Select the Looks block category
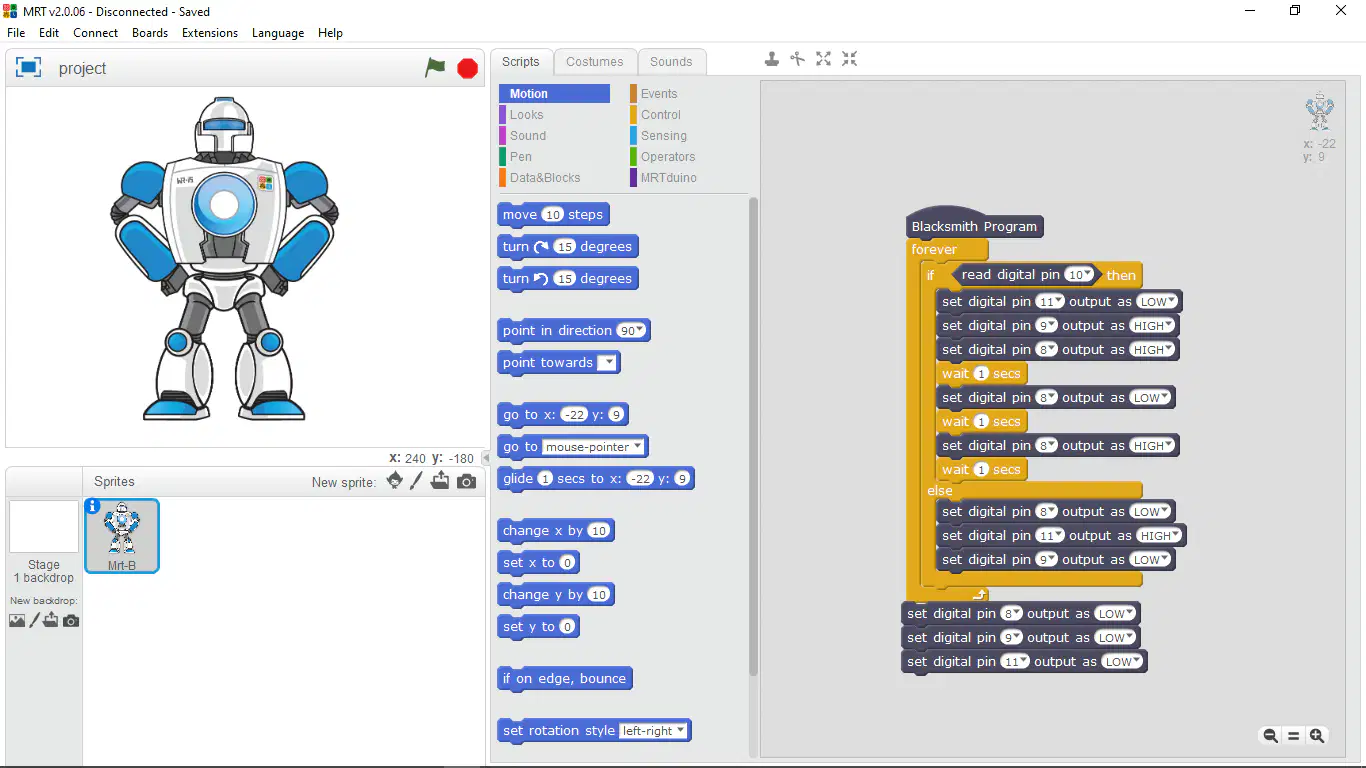1366x768 pixels. click(x=526, y=115)
